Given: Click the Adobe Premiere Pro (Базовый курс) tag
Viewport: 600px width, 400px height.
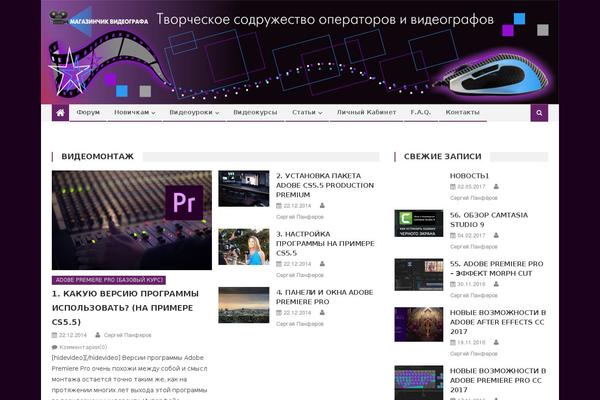Looking at the screenshot, I should [x=109, y=280].
